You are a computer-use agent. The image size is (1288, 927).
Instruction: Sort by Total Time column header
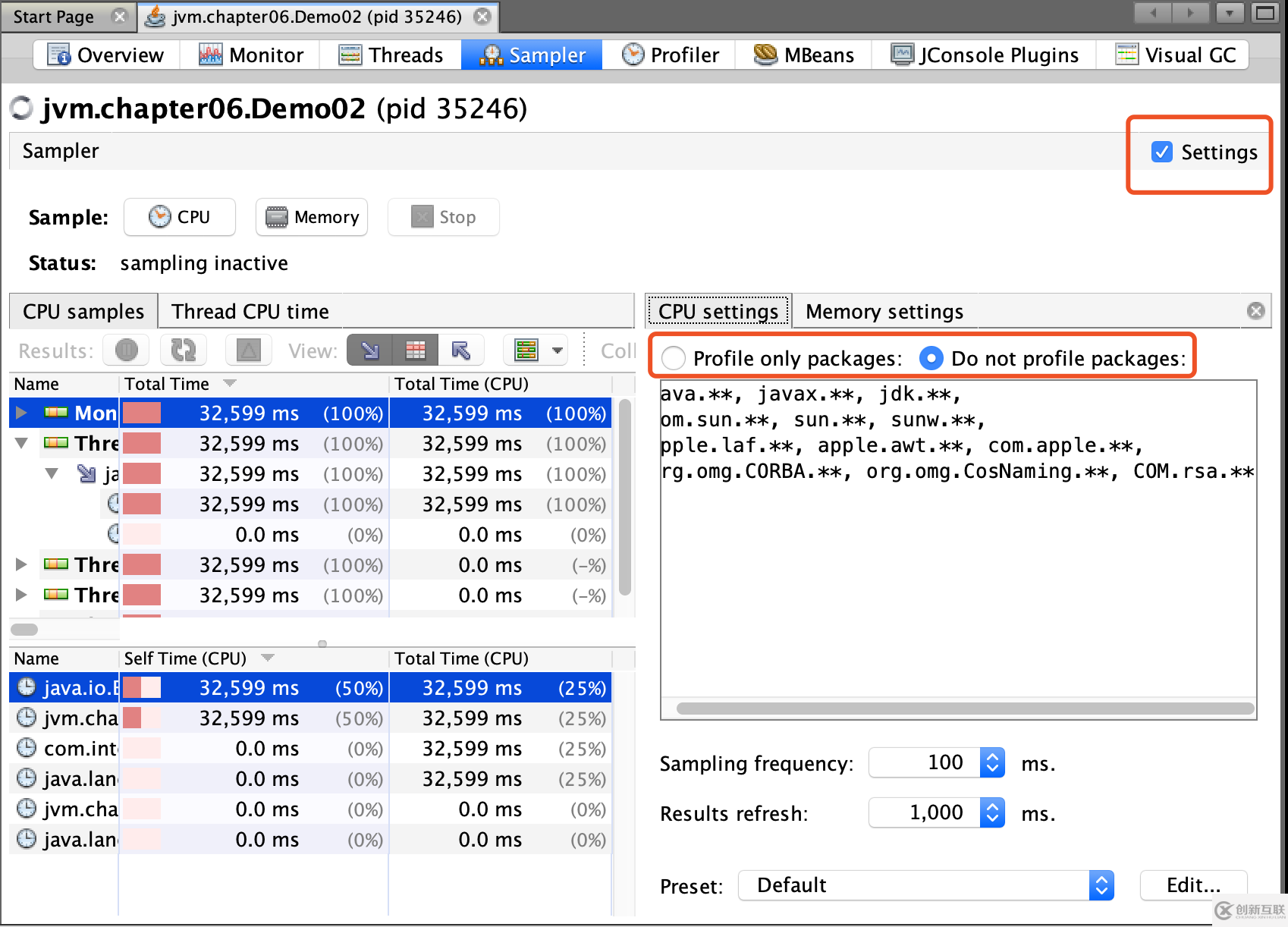(x=253, y=384)
